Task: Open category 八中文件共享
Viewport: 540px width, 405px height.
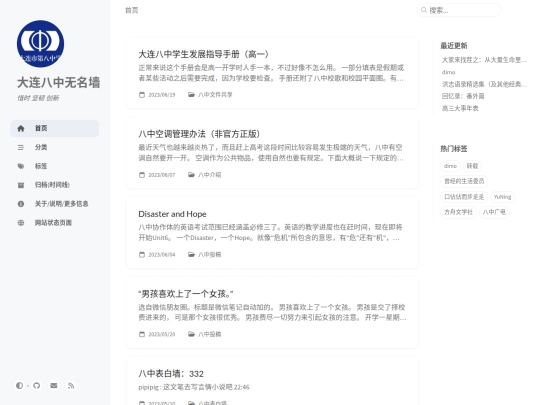Action: pyautogui.click(x=215, y=95)
